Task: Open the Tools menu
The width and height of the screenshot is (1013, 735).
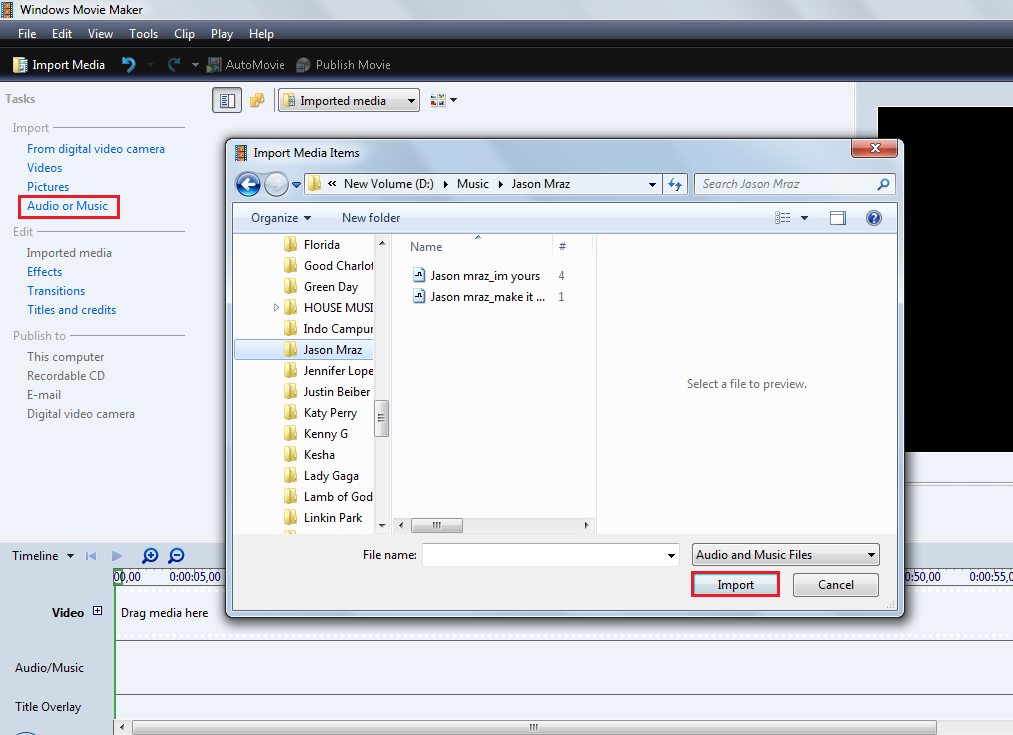Action: [143, 34]
